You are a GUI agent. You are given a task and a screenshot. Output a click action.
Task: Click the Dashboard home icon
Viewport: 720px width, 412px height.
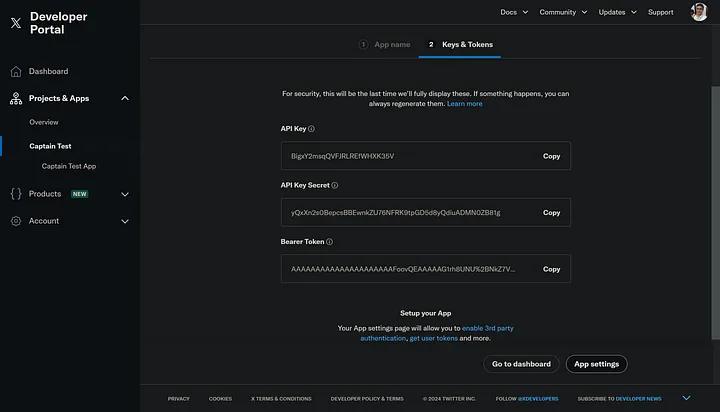coord(16,71)
